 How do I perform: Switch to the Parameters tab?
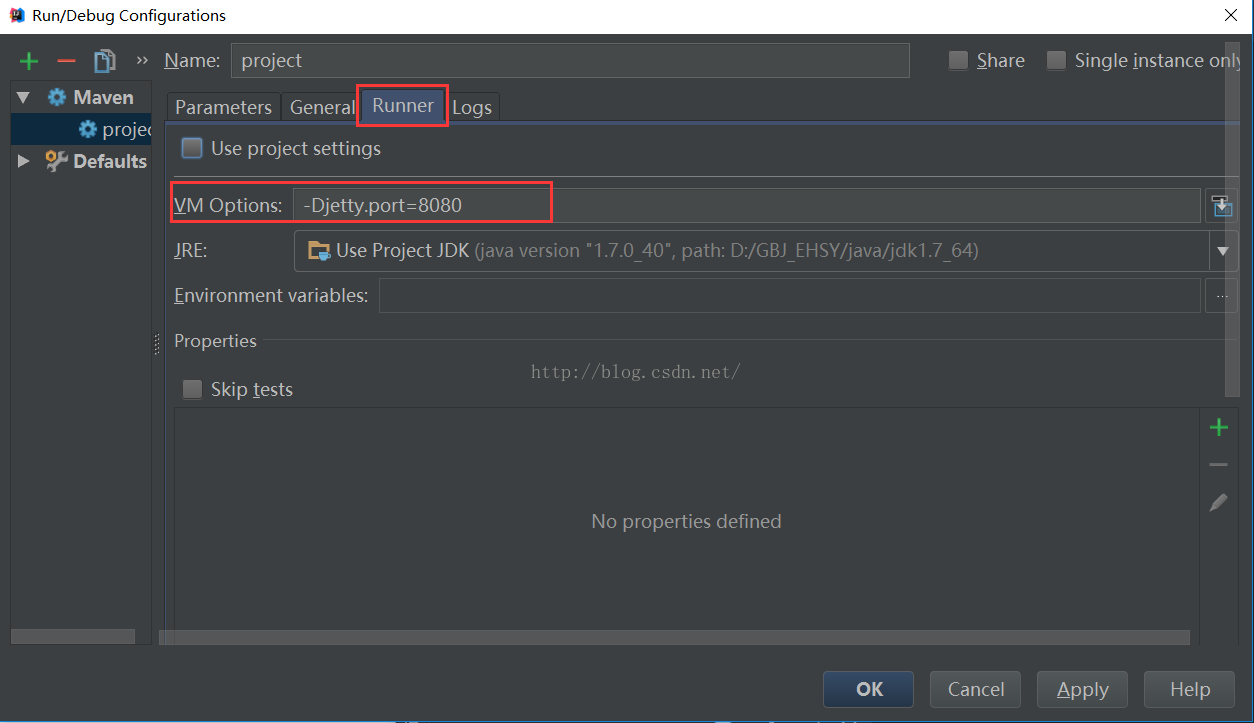pos(223,107)
